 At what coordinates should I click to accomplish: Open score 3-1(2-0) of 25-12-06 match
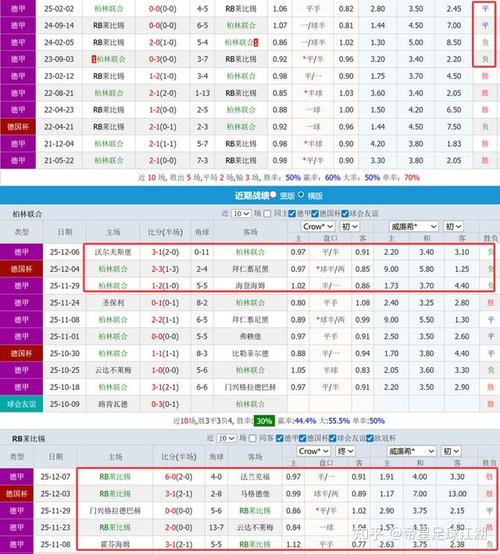[165, 252]
